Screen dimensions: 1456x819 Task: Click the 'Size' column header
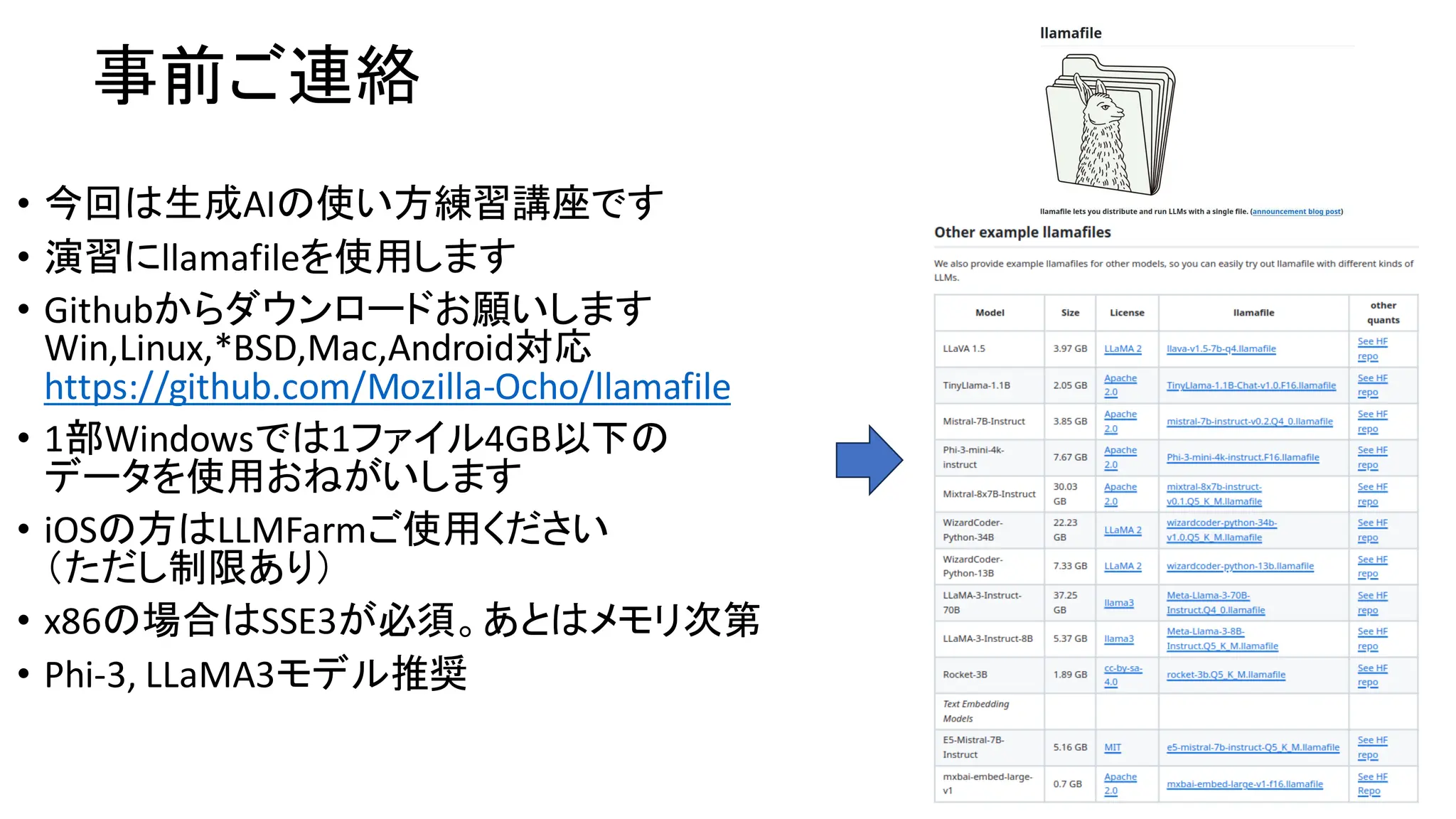coord(1070,313)
